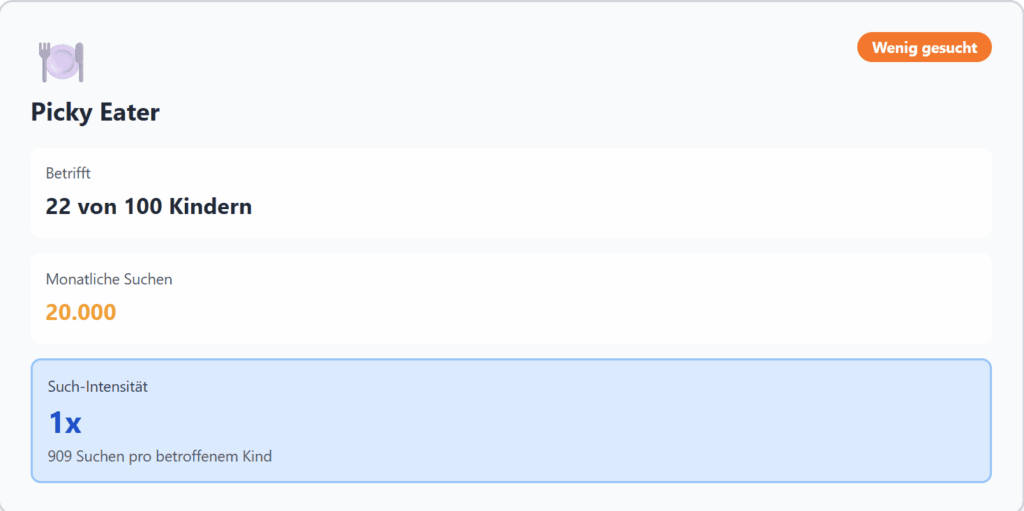The width and height of the screenshot is (1024, 511).
Task: Click the 'Monatliche Suchen' label
Action: point(109,279)
